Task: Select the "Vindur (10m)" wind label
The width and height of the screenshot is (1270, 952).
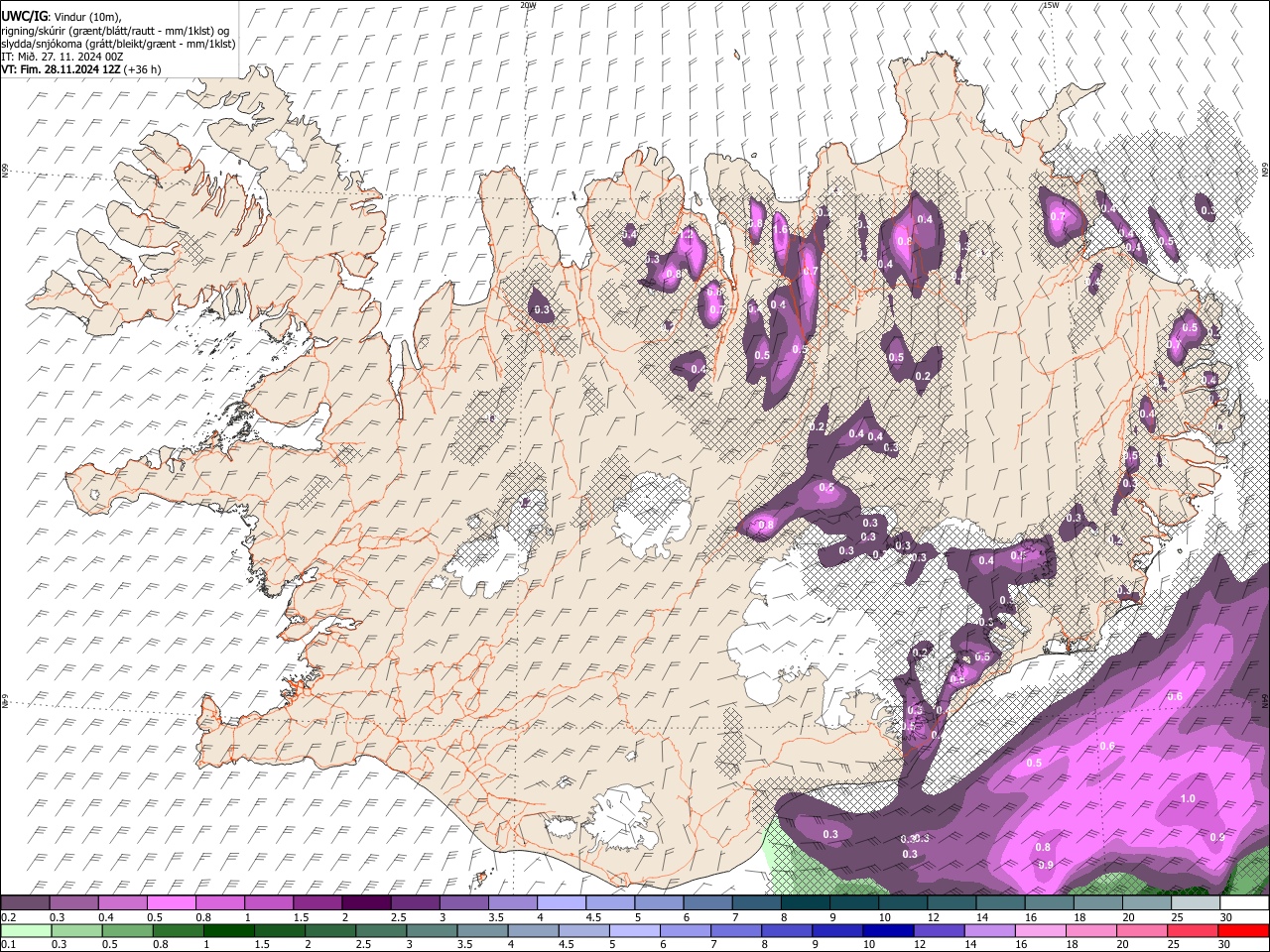Action: point(87,17)
